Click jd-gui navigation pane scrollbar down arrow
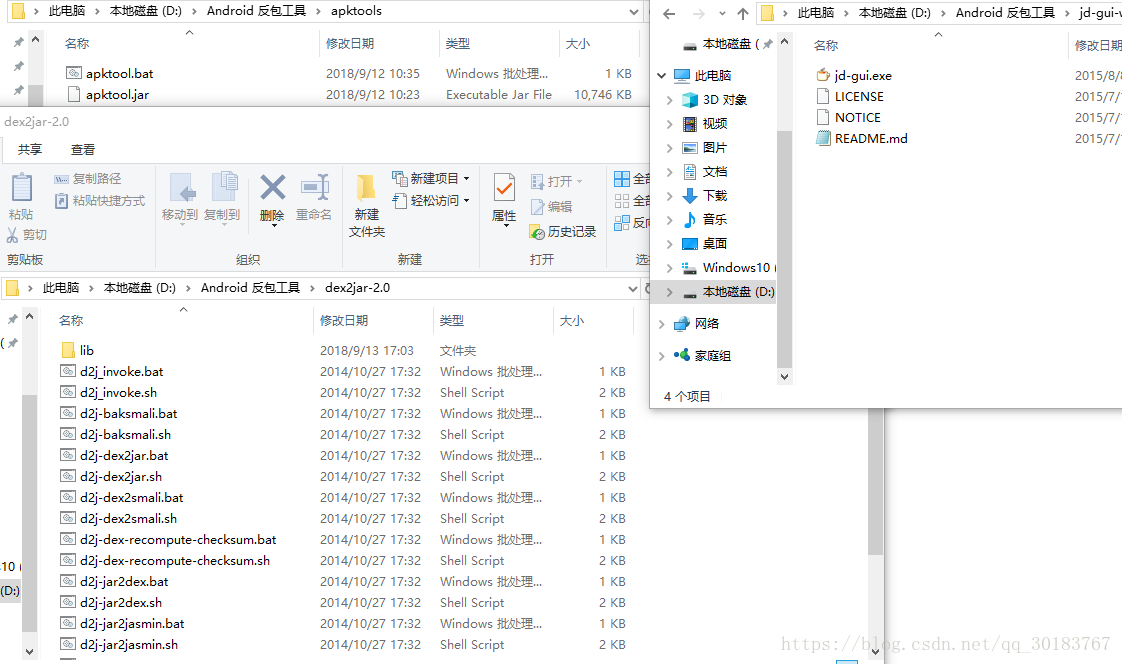Viewport: 1122px width, 664px height. [x=784, y=376]
